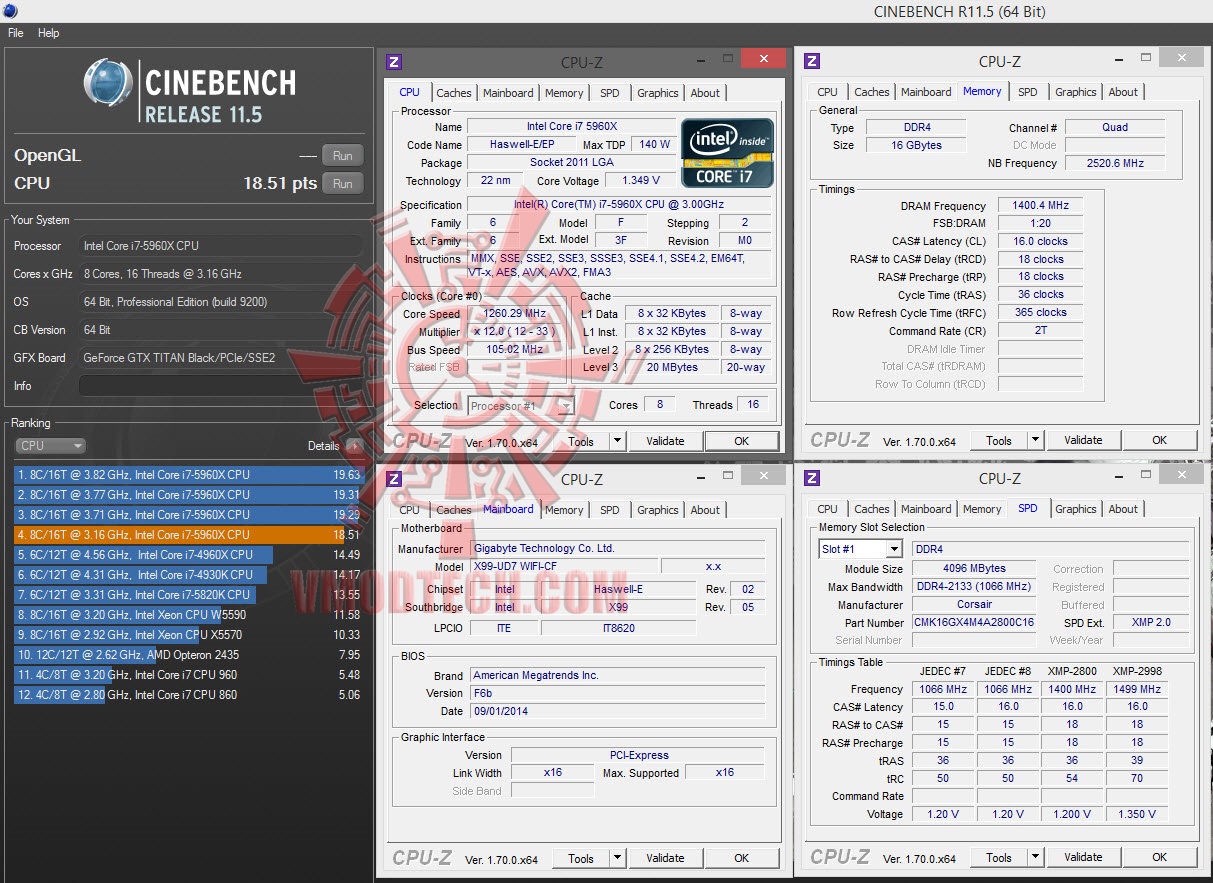This screenshot has width=1213, height=883.
Task: Select highlighted 3.16 GHz i7-5960X ranking row
Action: (x=188, y=535)
